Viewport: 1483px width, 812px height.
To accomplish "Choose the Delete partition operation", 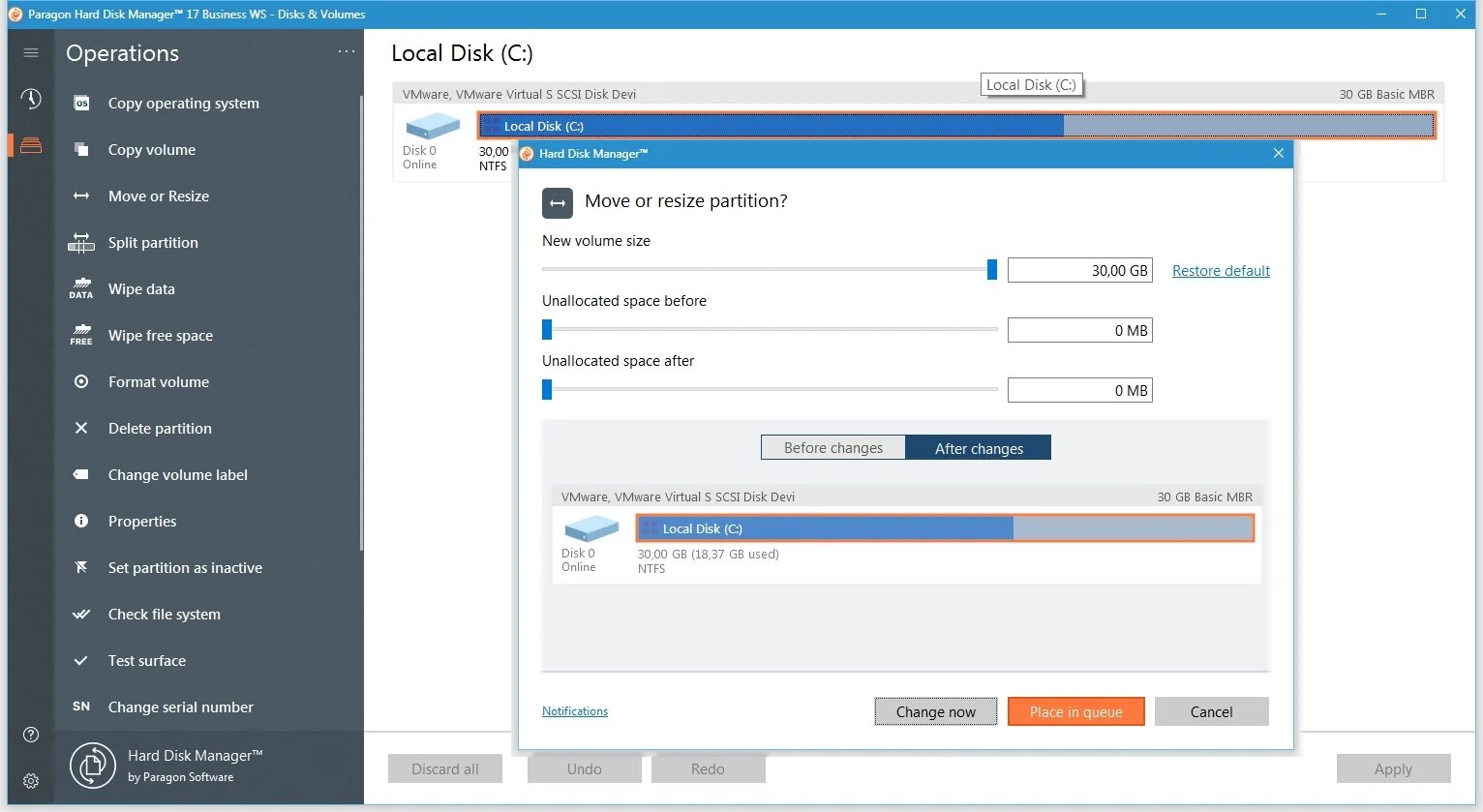I will 160,429.
